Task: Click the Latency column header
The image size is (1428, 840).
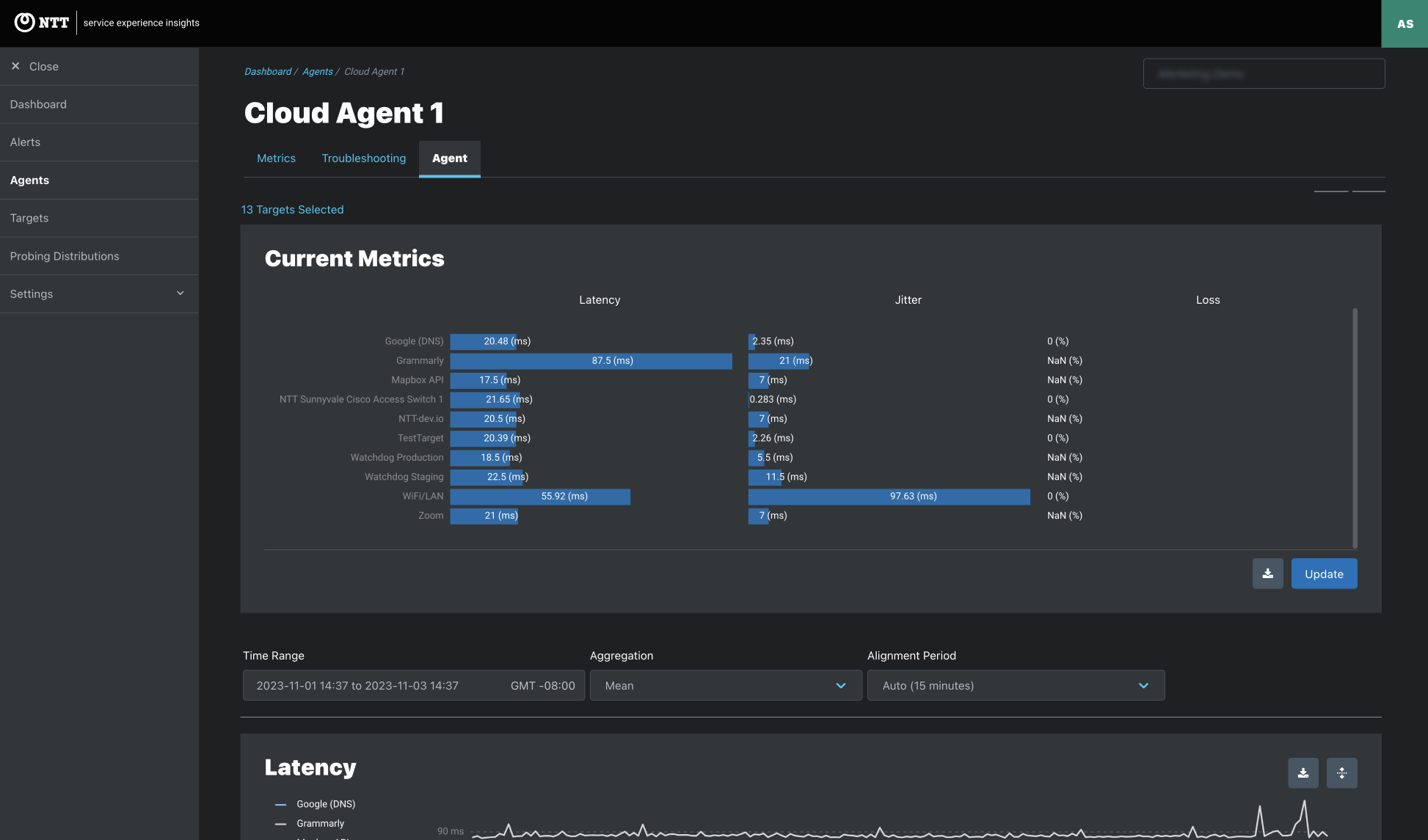Action: 600,300
